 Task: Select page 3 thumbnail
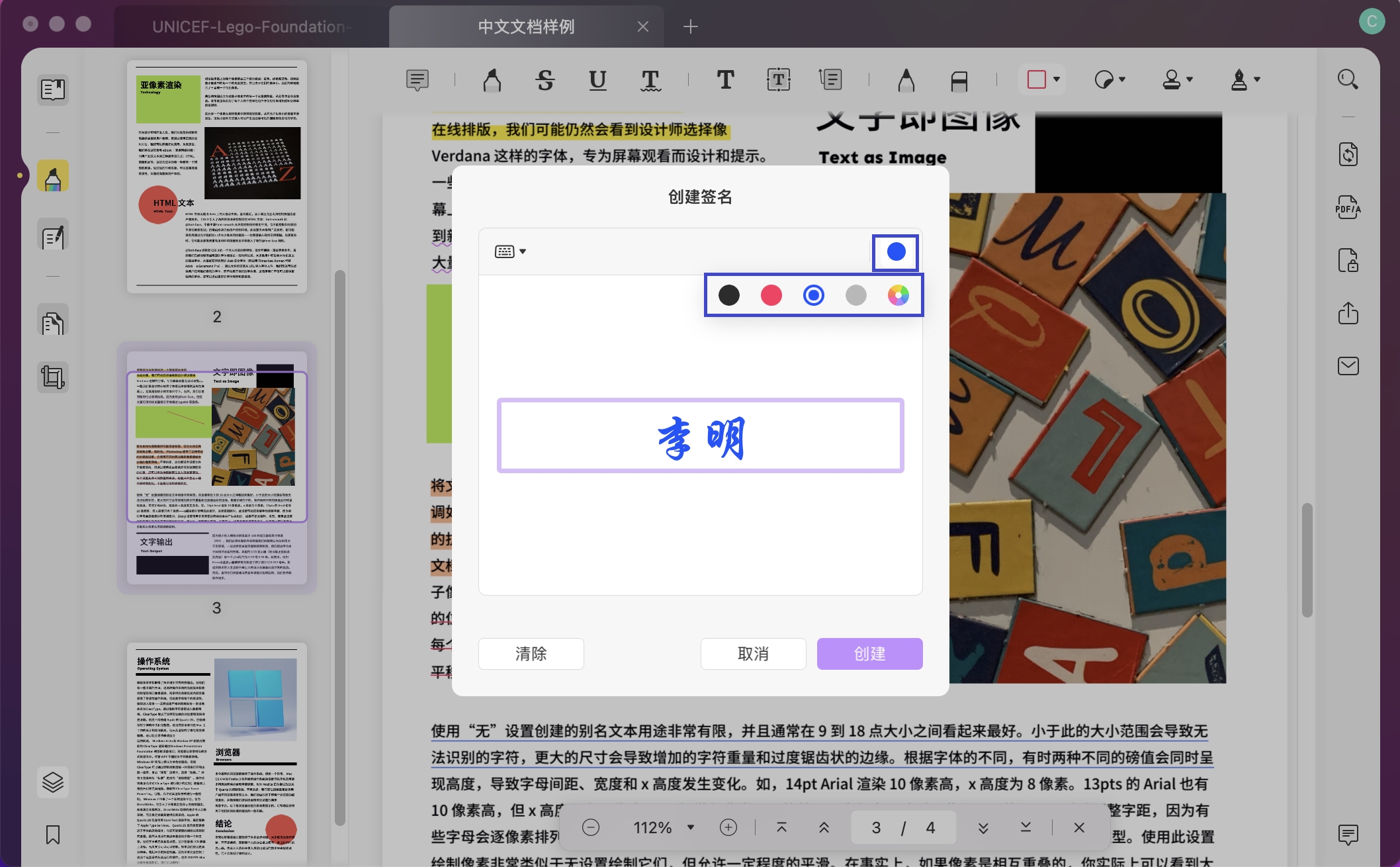[217, 468]
